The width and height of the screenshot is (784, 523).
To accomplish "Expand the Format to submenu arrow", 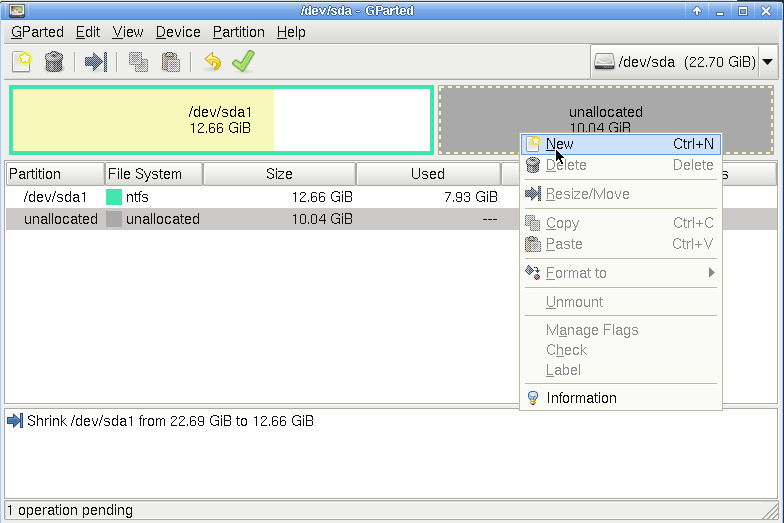I will (x=712, y=272).
